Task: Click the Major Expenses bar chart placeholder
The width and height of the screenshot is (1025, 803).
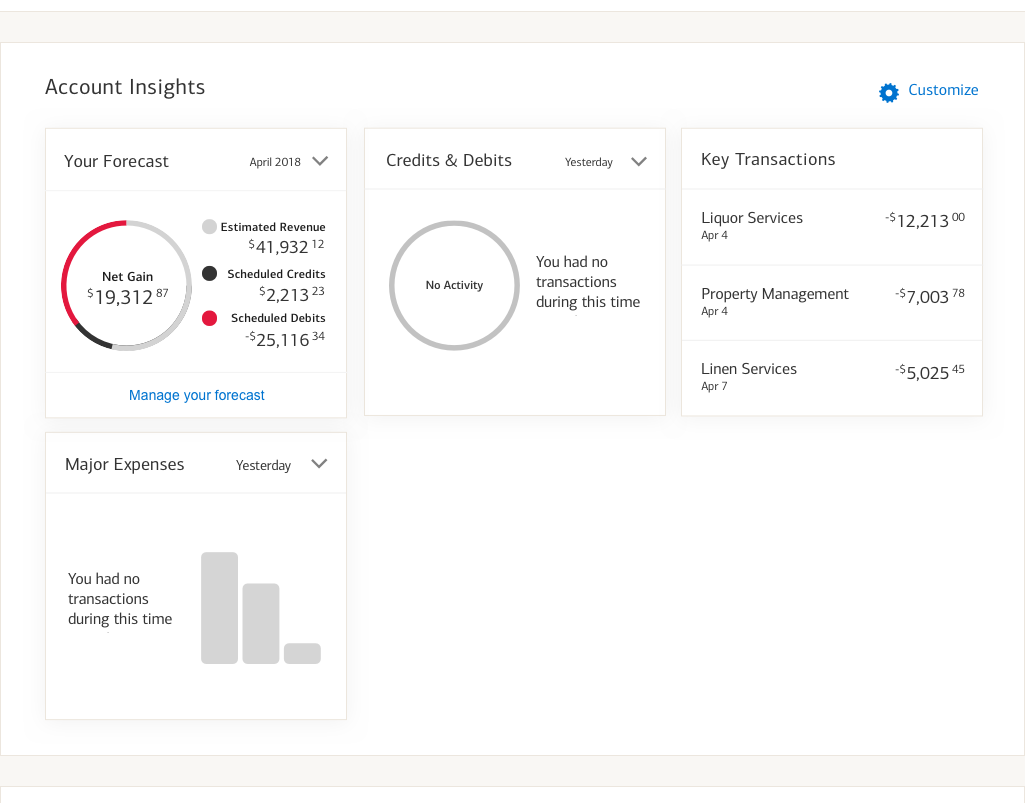Action: point(260,608)
